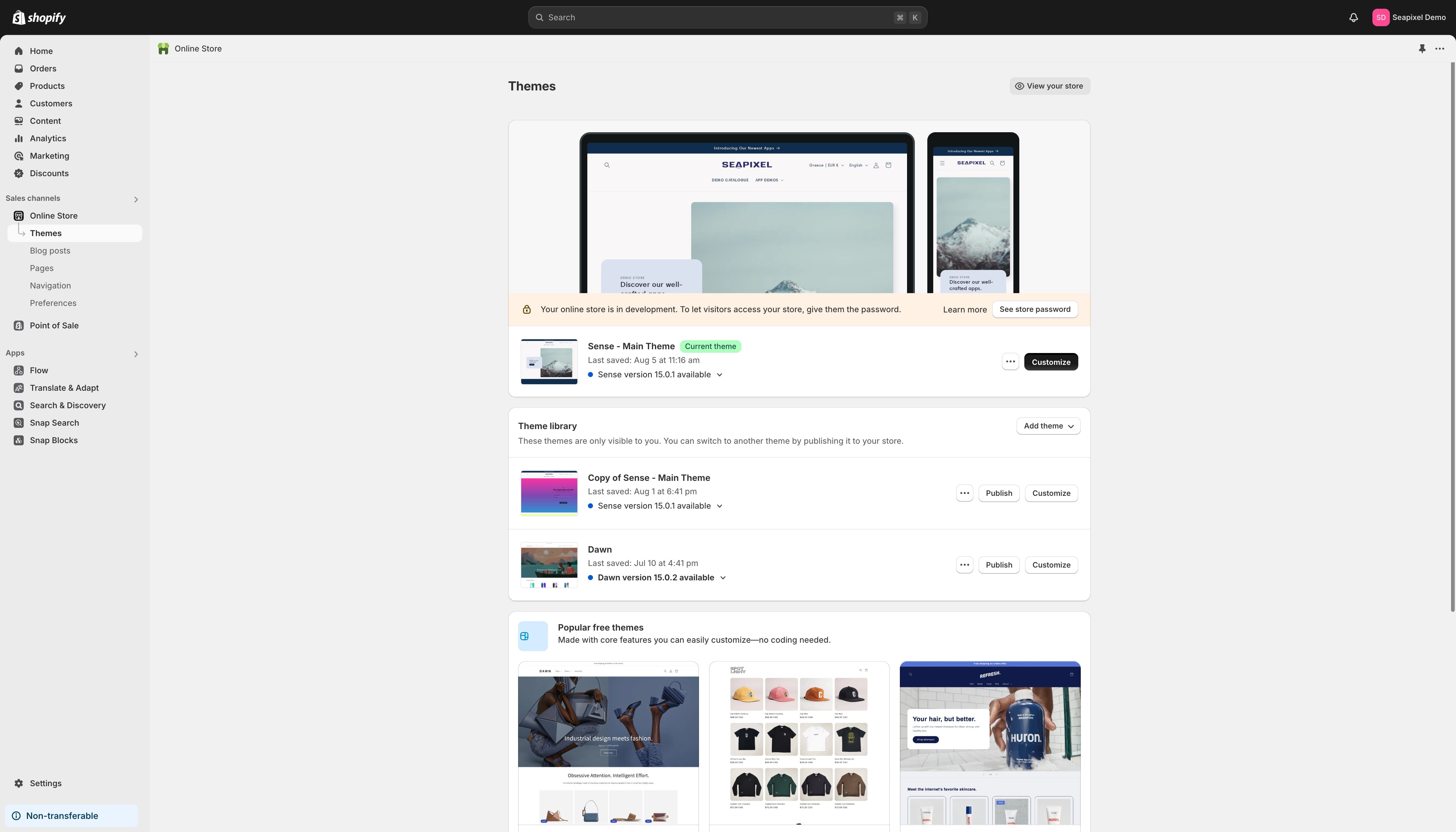Expand the Apps section
The height and width of the screenshot is (832, 1456).
[136, 354]
